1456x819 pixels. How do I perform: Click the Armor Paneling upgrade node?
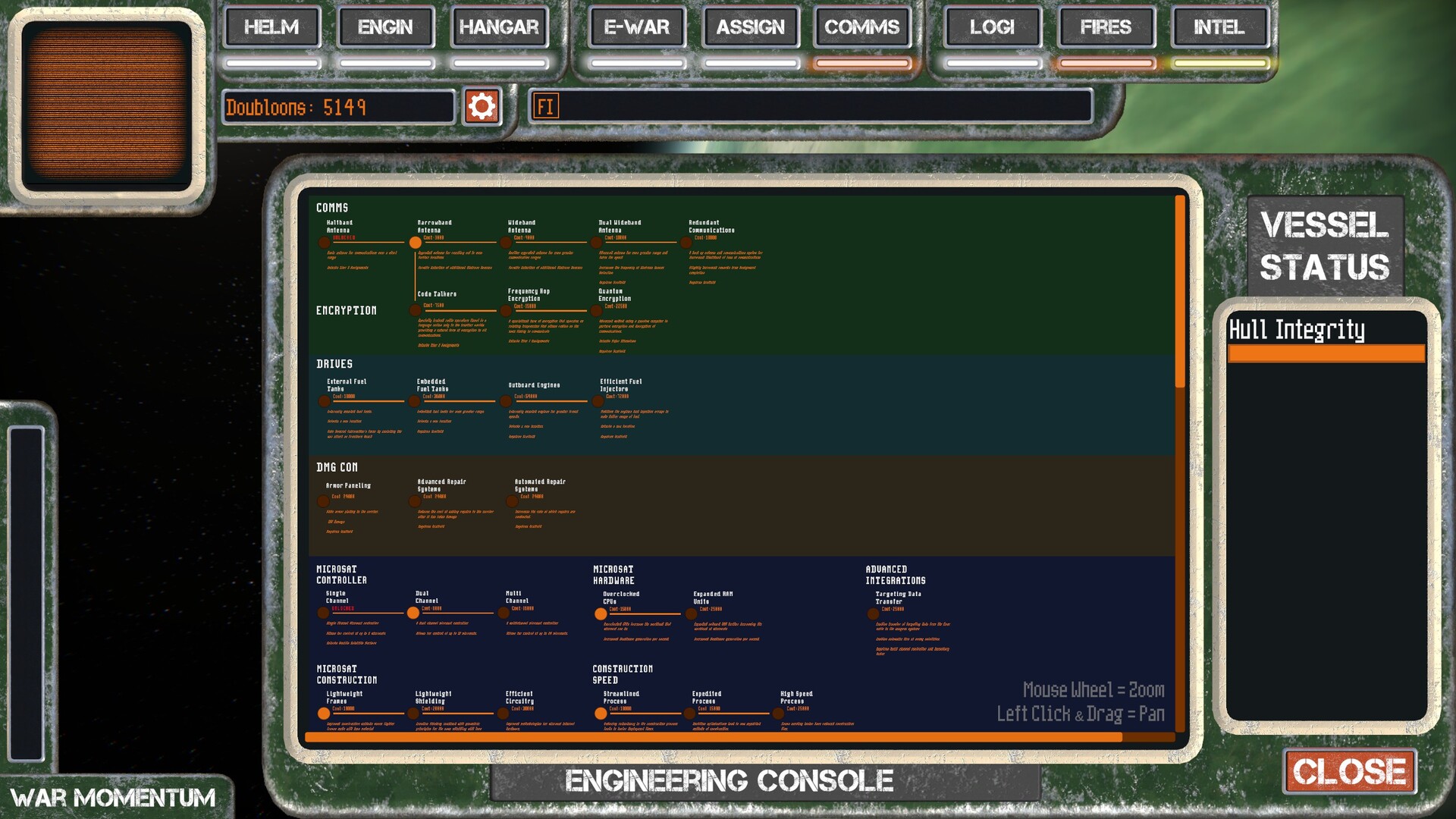[x=324, y=500]
